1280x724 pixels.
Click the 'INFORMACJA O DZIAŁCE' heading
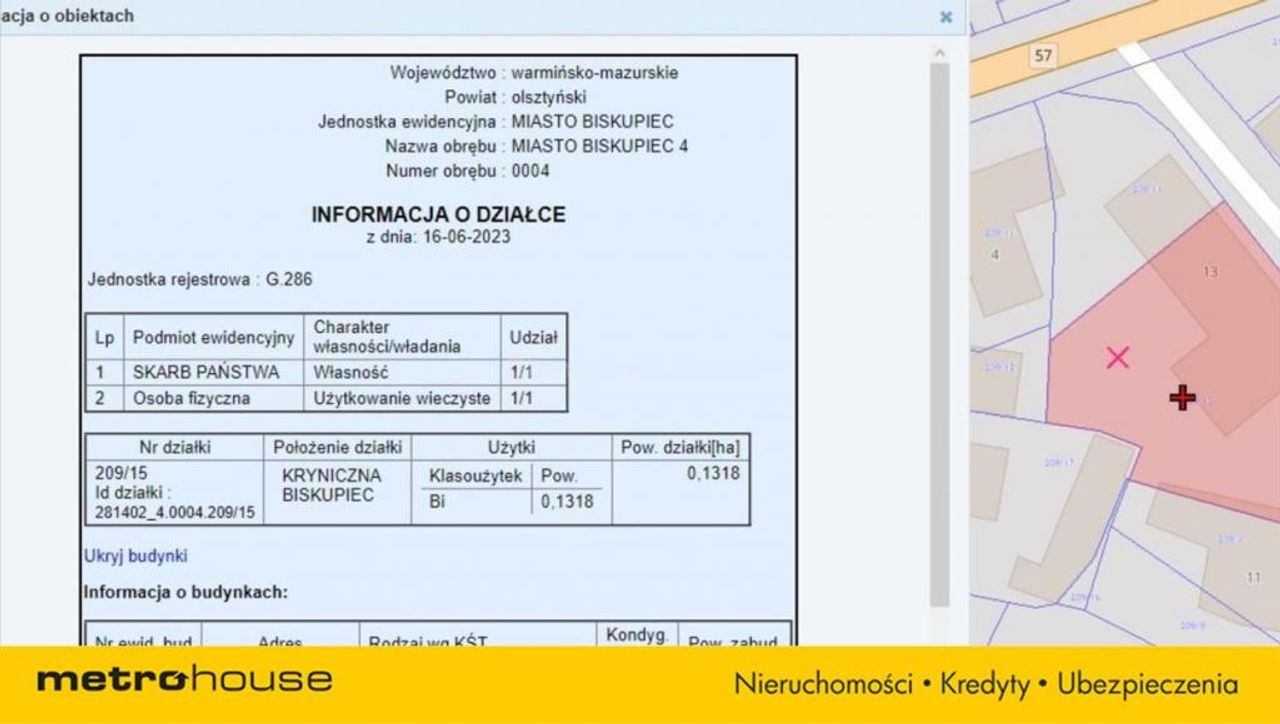click(438, 214)
